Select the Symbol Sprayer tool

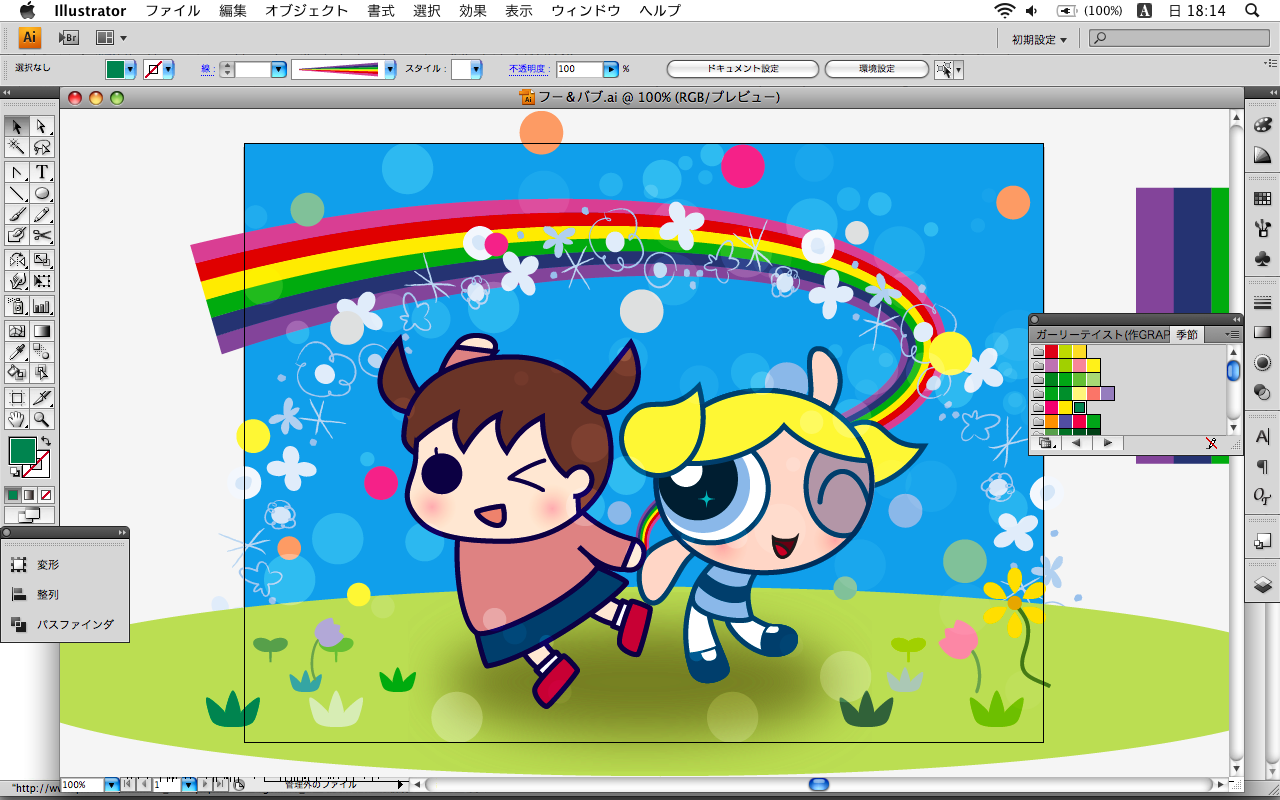17,306
